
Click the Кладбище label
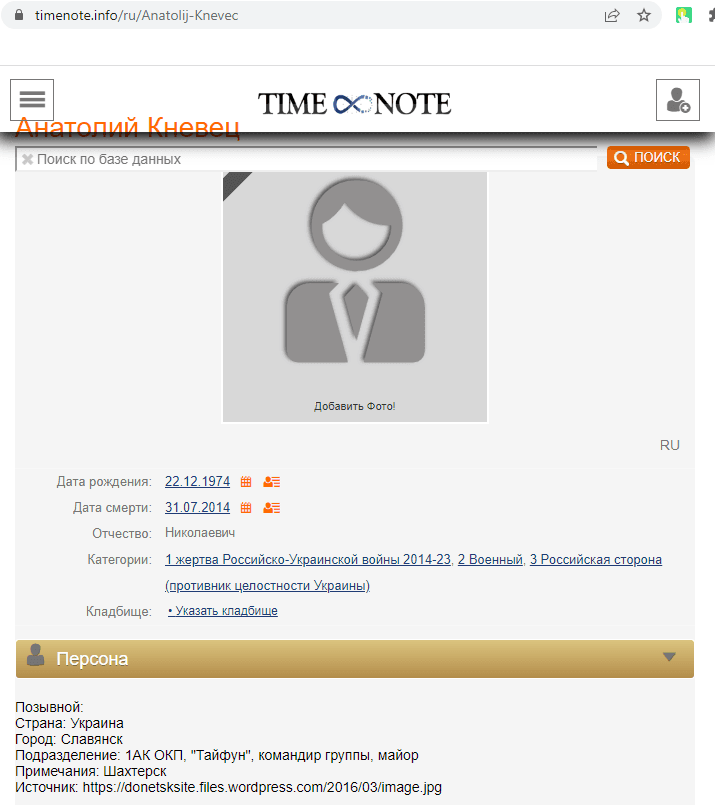119,611
